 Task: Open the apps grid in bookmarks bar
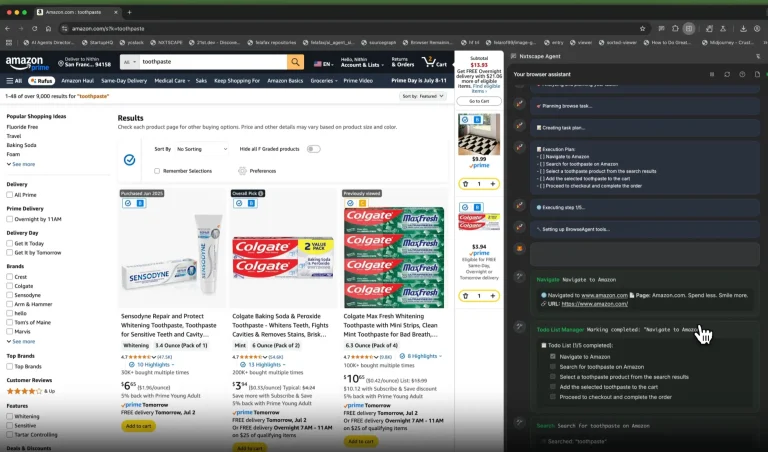click(9, 43)
